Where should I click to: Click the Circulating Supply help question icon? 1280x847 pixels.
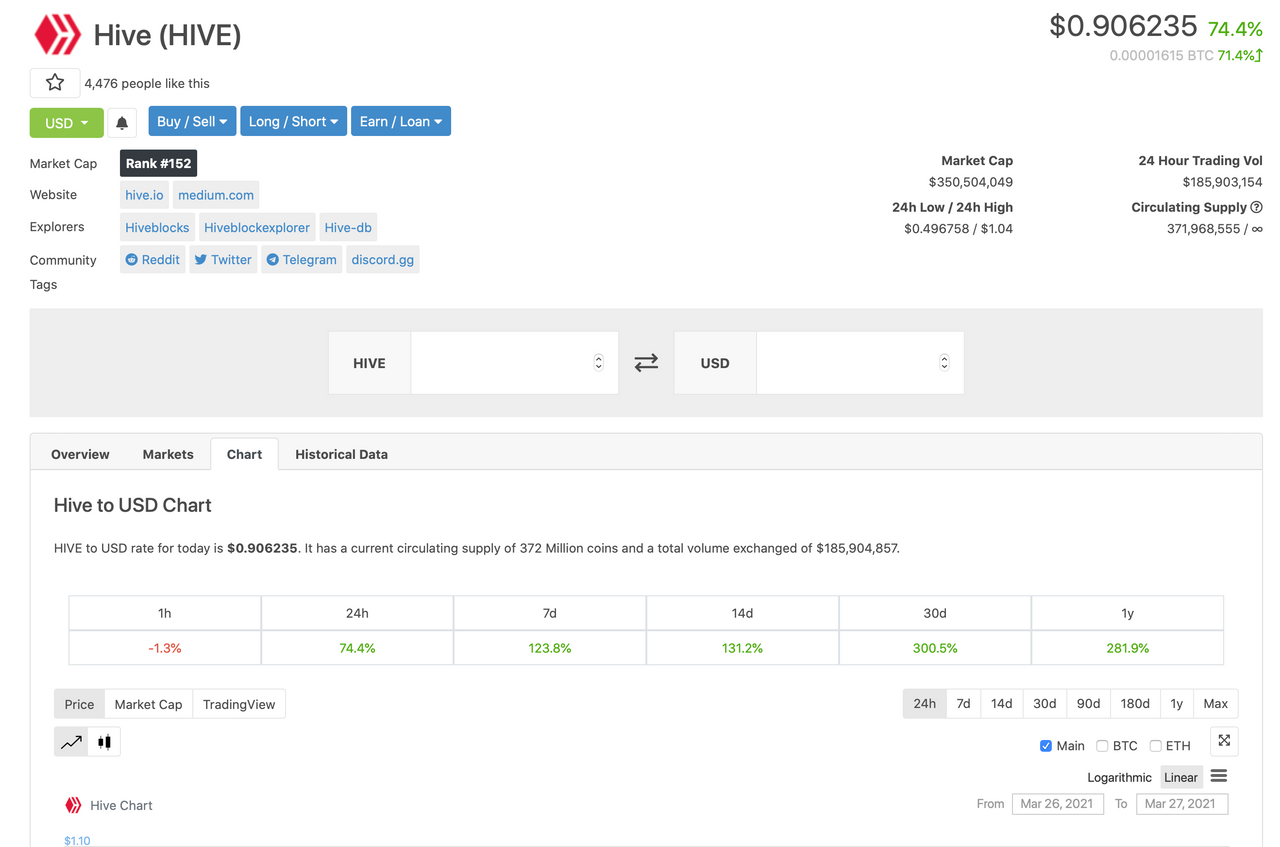1257,207
